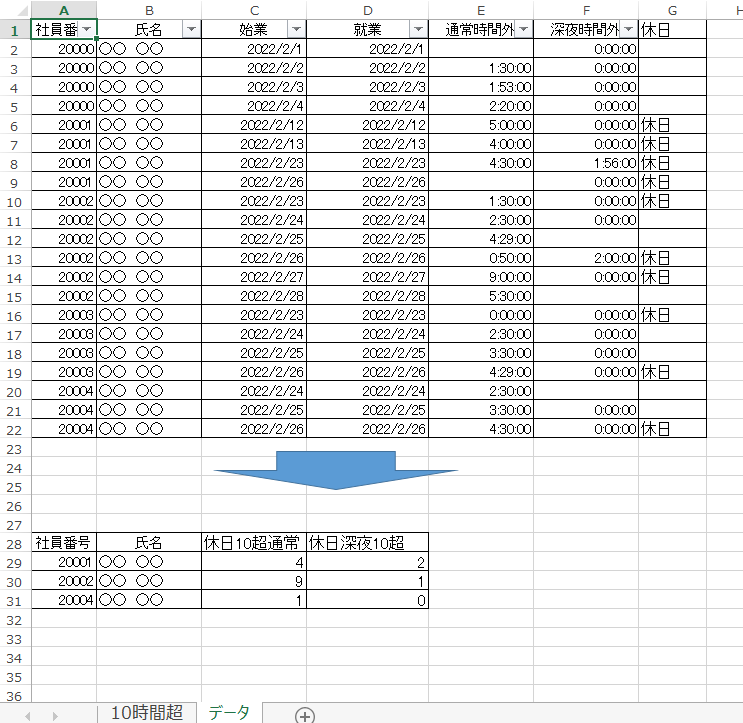
Task: Switch to the 10時間超 sheet tab
Action: click(146, 712)
